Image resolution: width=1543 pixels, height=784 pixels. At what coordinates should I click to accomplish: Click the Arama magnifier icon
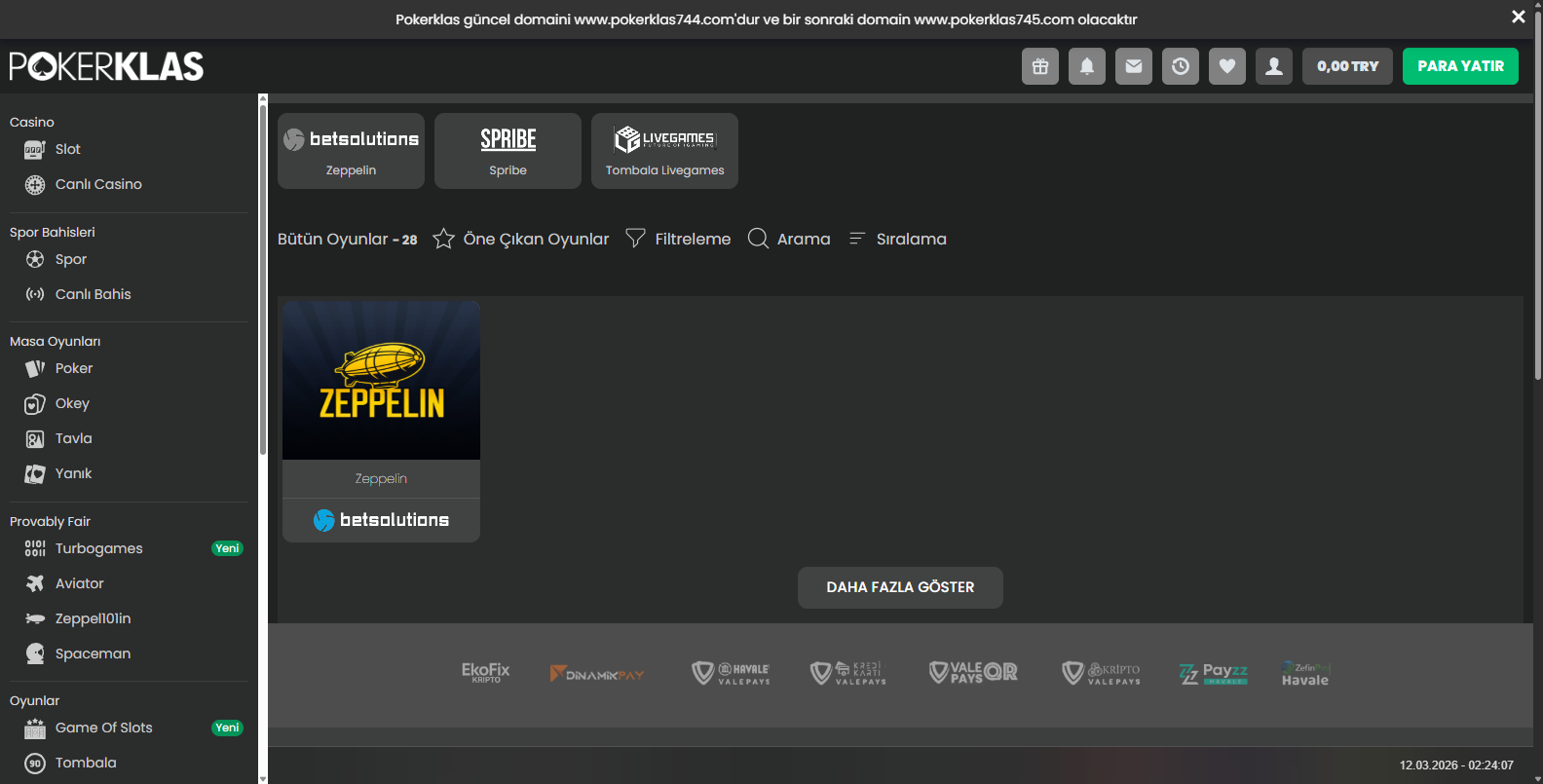[x=758, y=239]
